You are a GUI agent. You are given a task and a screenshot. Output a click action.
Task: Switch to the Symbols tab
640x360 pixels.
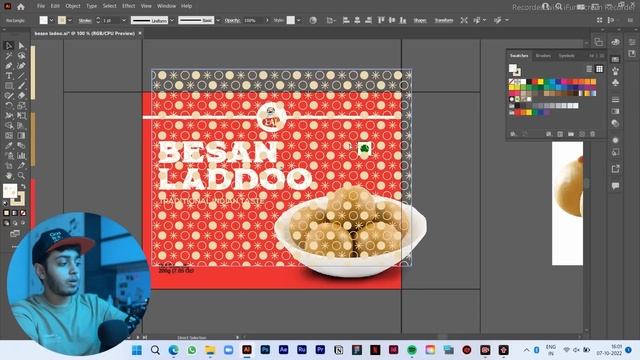567,56
